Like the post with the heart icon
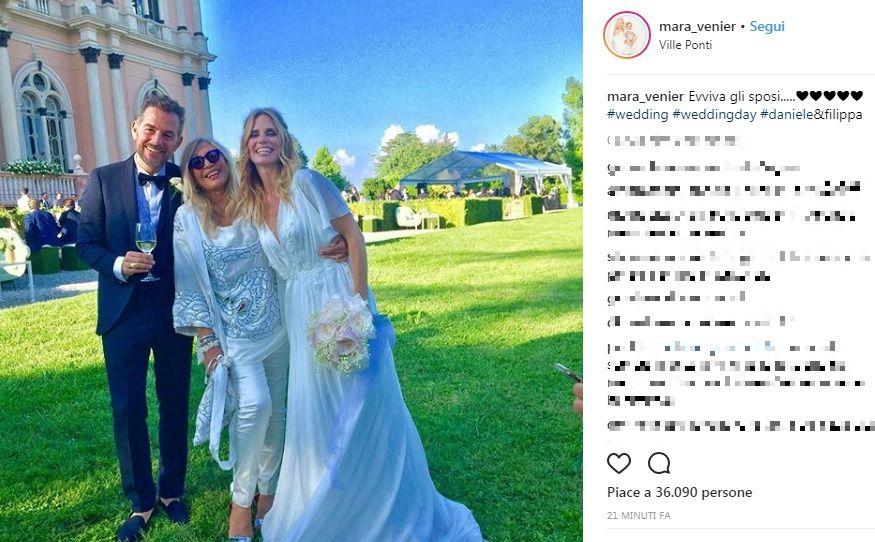This screenshot has width=875, height=542. (619, 463)
